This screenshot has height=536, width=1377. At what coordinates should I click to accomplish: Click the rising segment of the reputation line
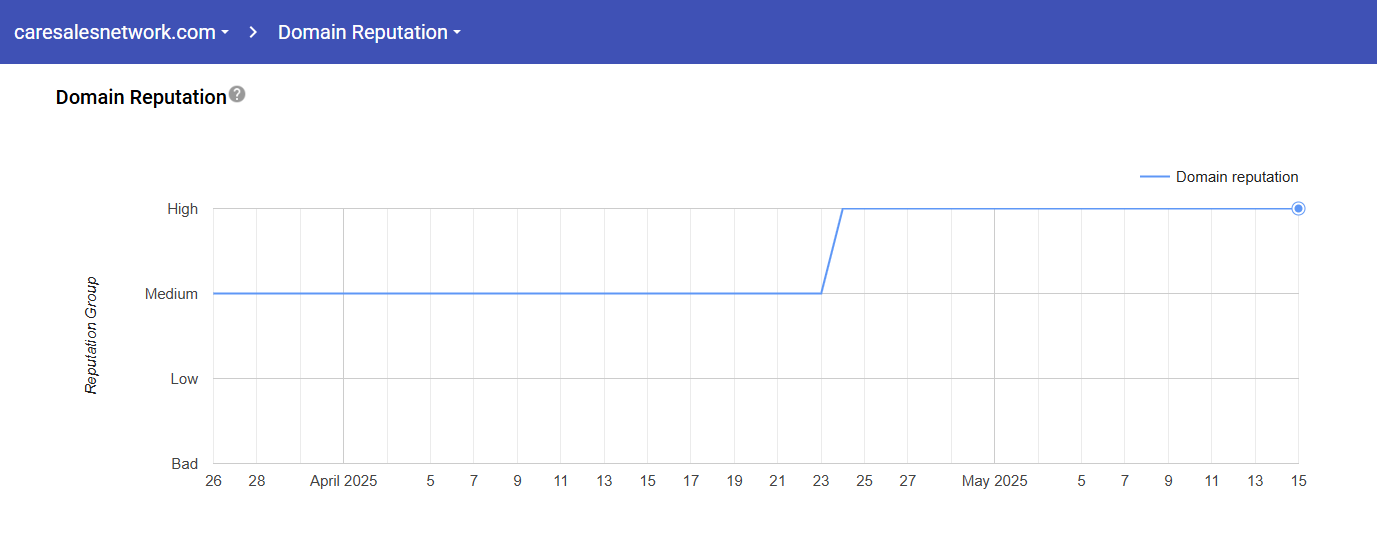pyautogui.click(x=832, y=251)
